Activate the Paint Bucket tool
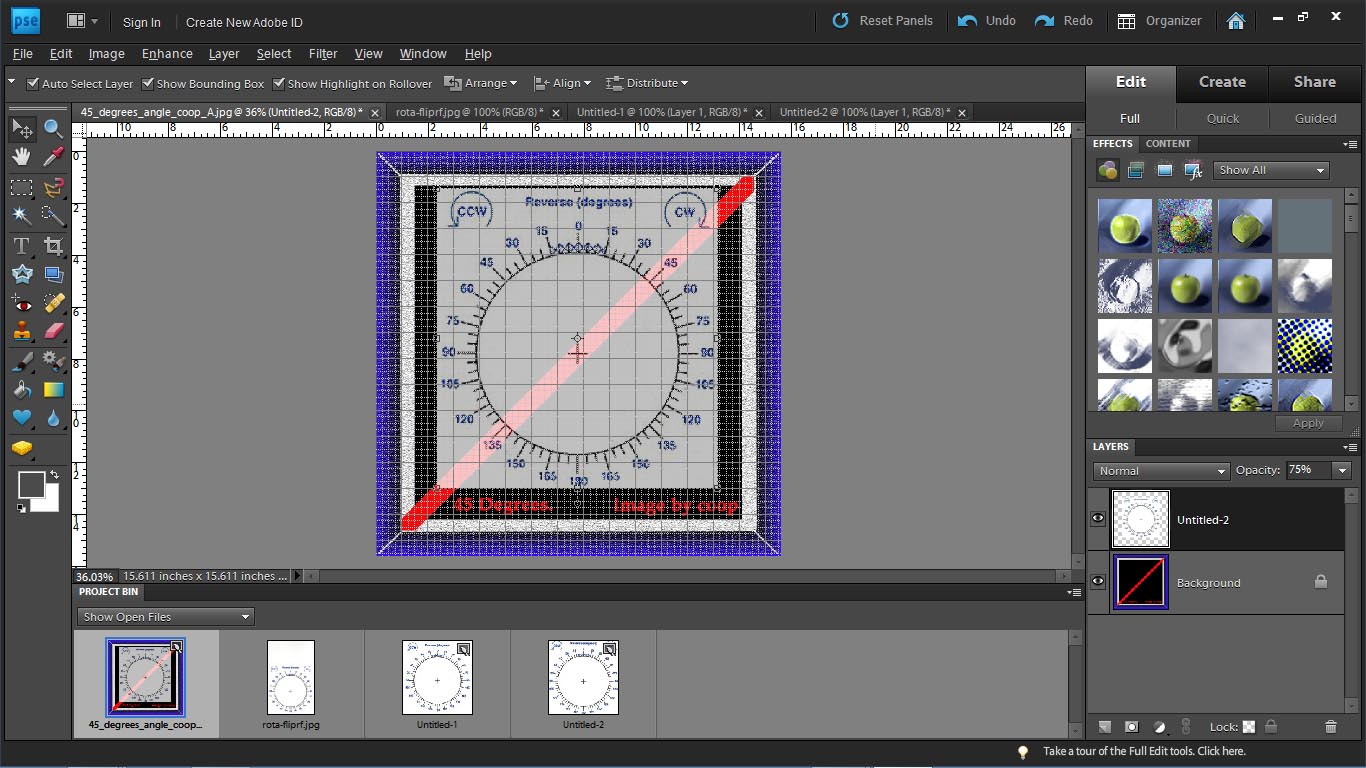 22,390
